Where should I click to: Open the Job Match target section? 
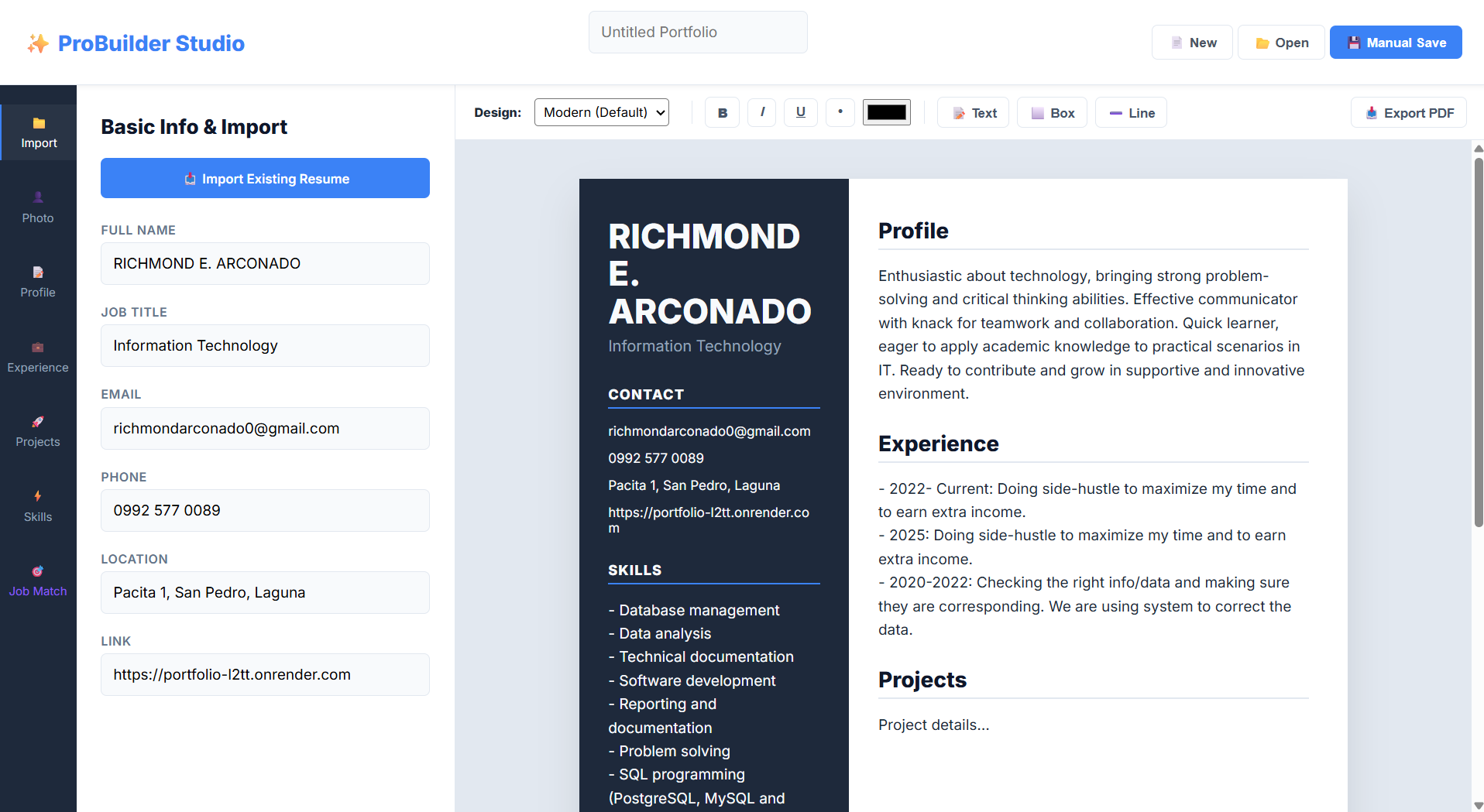point(38,581)
